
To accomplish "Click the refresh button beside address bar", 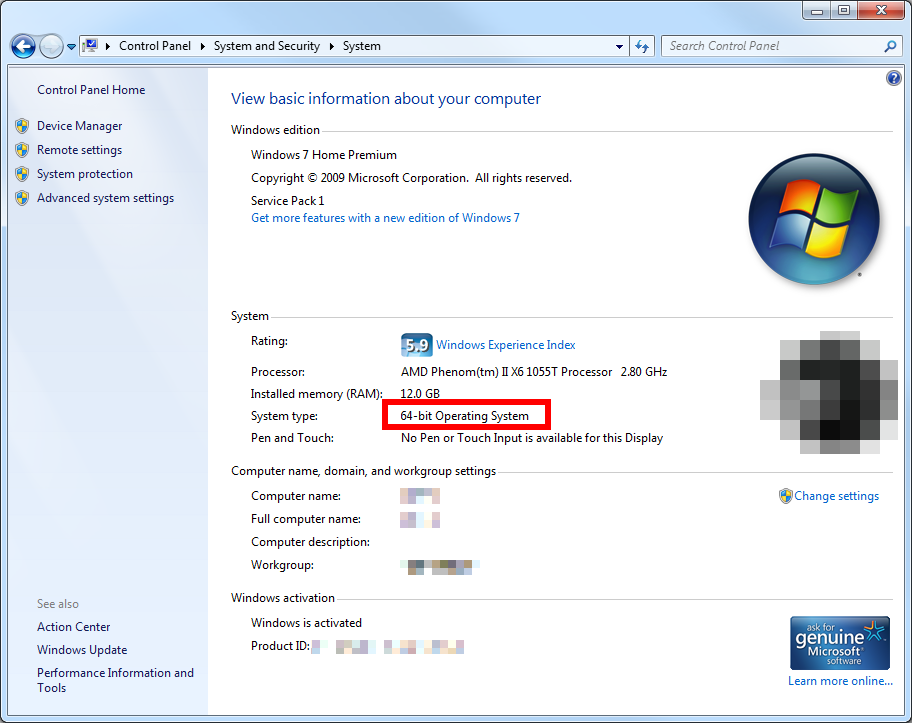I will [x=642, y=46].
